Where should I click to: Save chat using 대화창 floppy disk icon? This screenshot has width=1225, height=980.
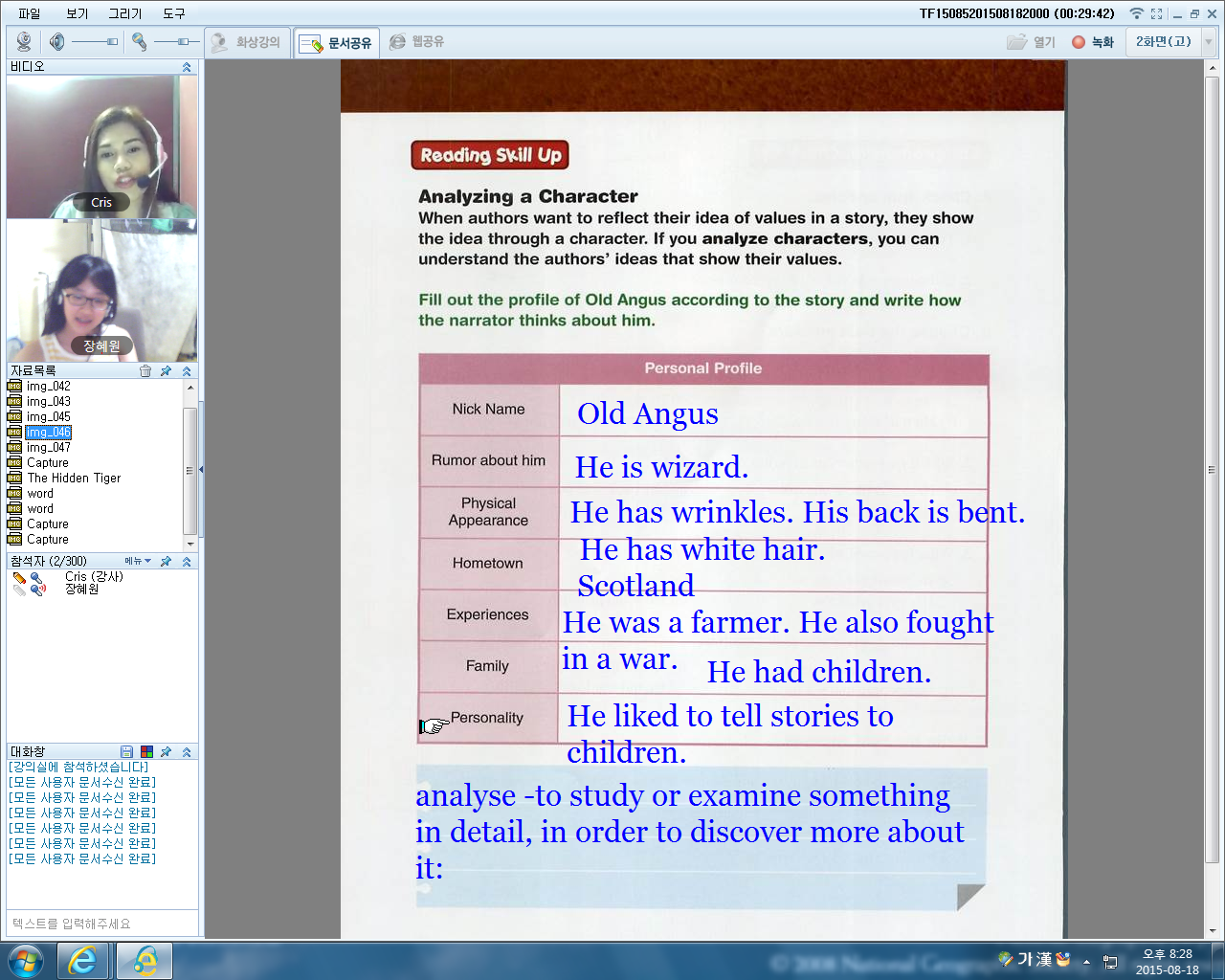point(127,752)
